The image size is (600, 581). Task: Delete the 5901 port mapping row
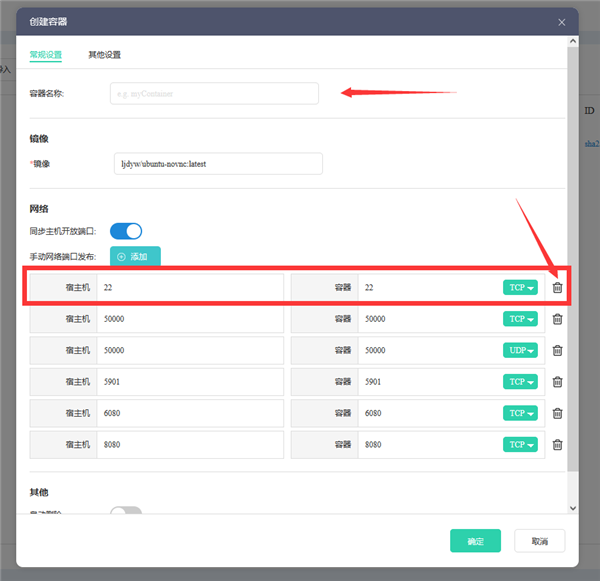point(557,382)
